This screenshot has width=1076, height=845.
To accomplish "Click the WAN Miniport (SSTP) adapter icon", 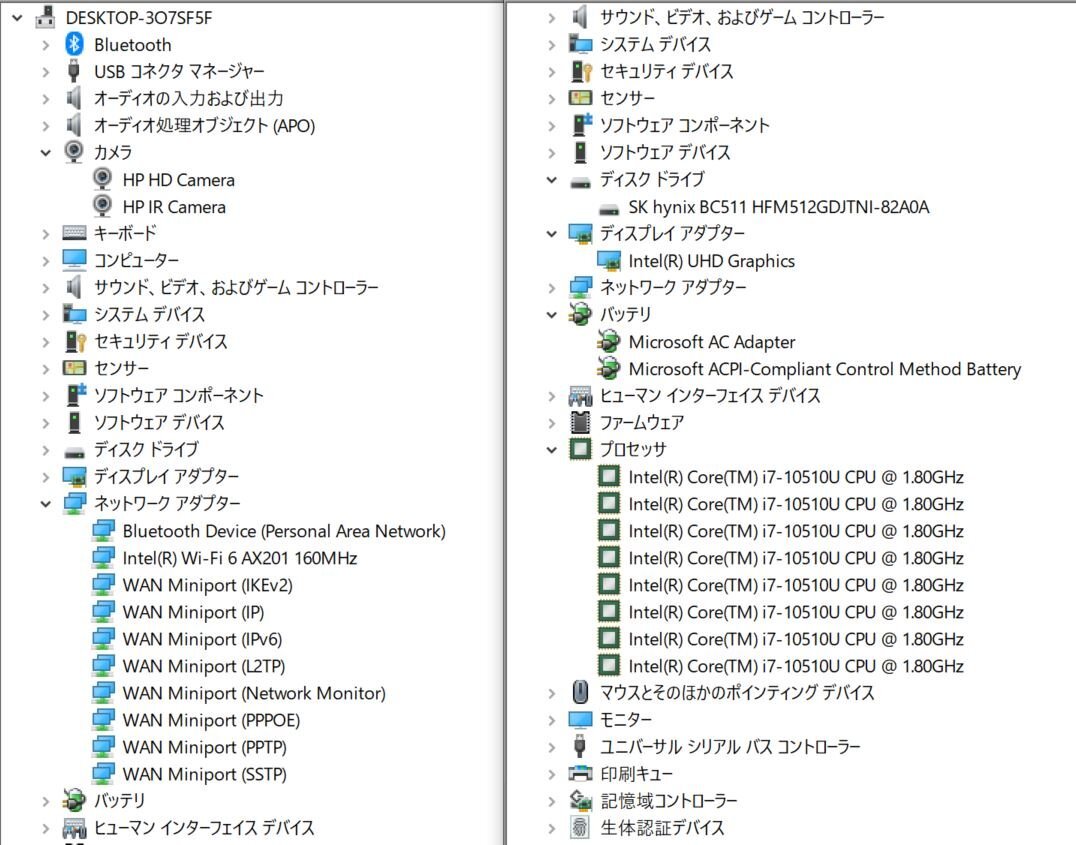I will click(103, 774).
